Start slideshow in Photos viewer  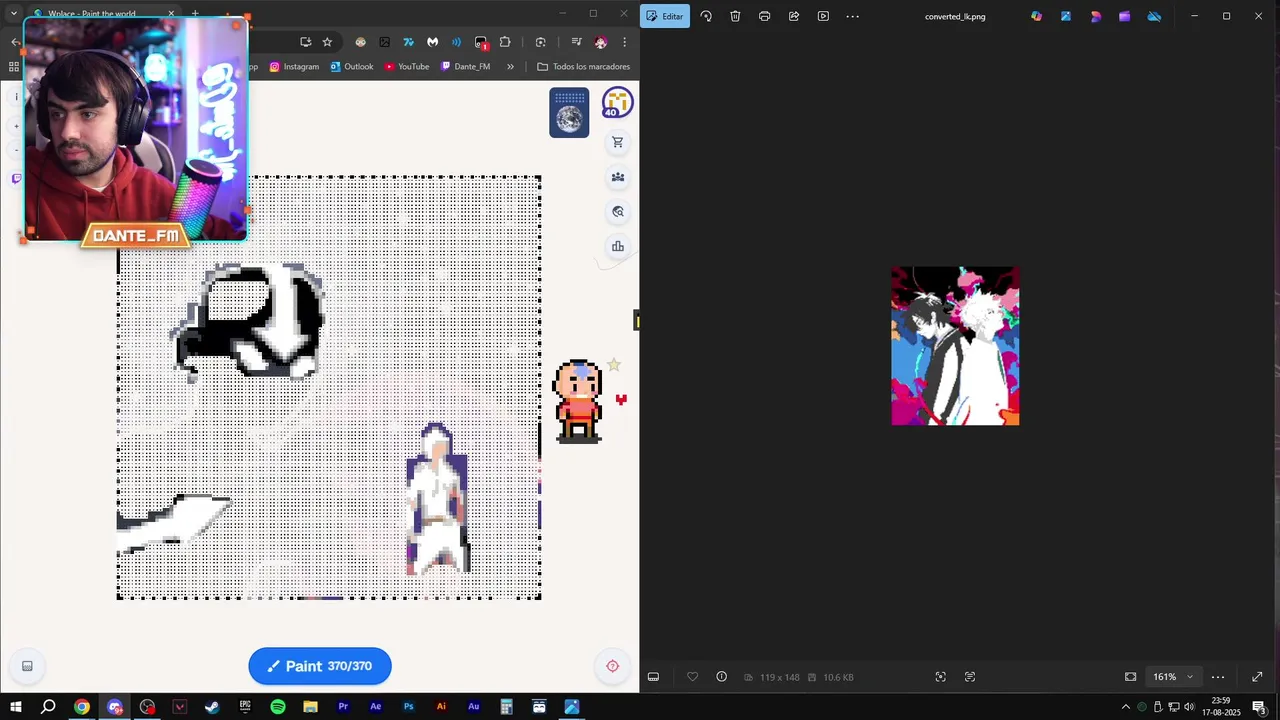coord(823,16)
